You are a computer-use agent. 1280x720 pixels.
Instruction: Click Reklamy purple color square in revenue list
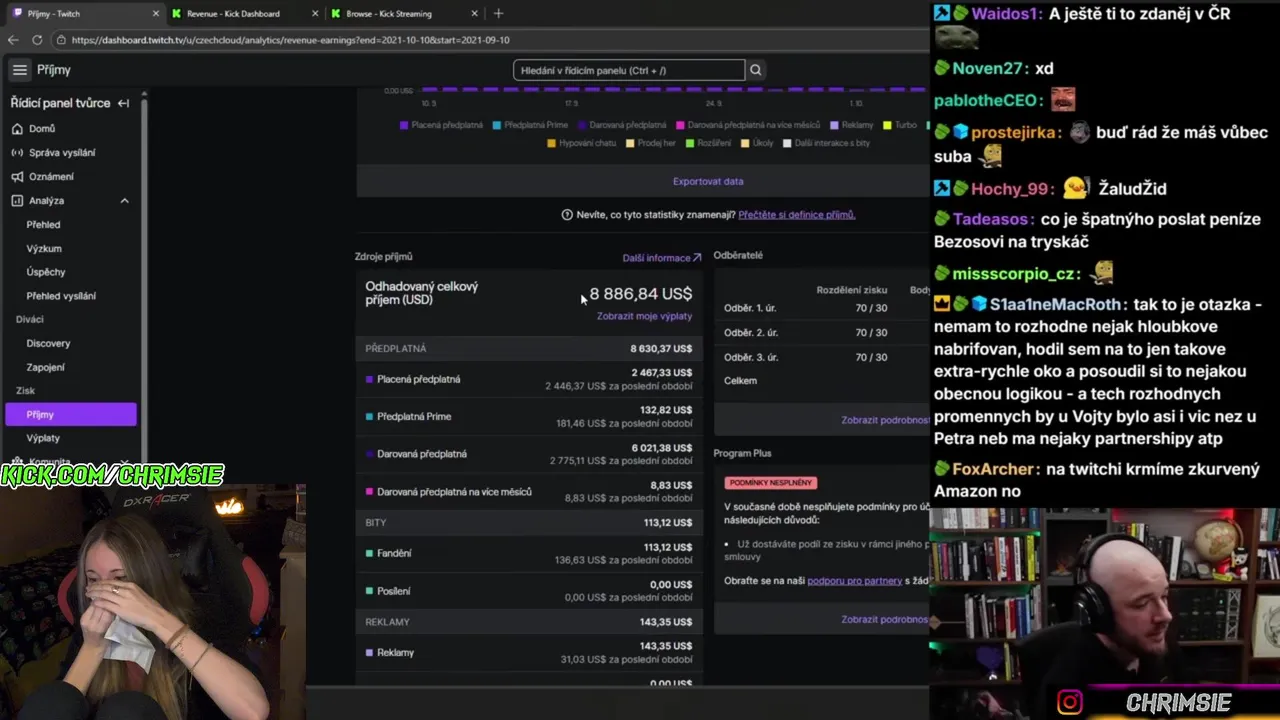pos(369,653)
